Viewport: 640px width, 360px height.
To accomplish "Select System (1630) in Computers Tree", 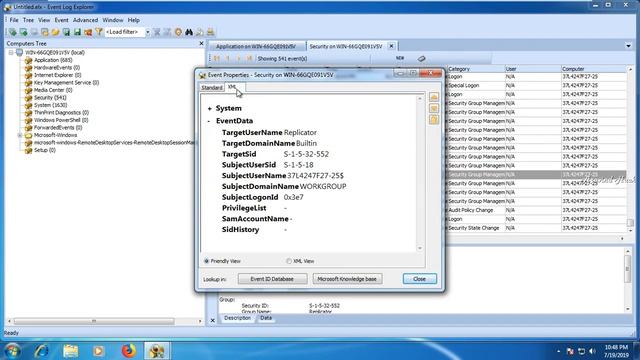I will [x=50, y=105].
